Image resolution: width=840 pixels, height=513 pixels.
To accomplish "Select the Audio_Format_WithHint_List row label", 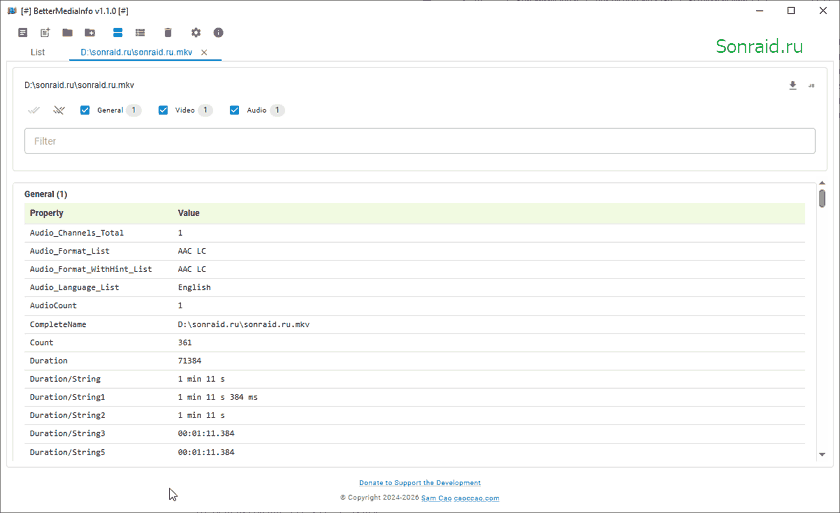I will click(x=91, y=269).
